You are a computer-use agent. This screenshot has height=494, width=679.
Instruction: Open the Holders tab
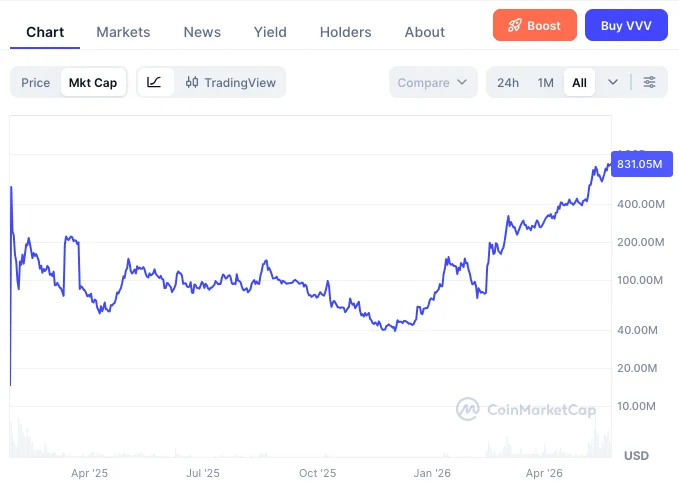click(x=346, y=32)
